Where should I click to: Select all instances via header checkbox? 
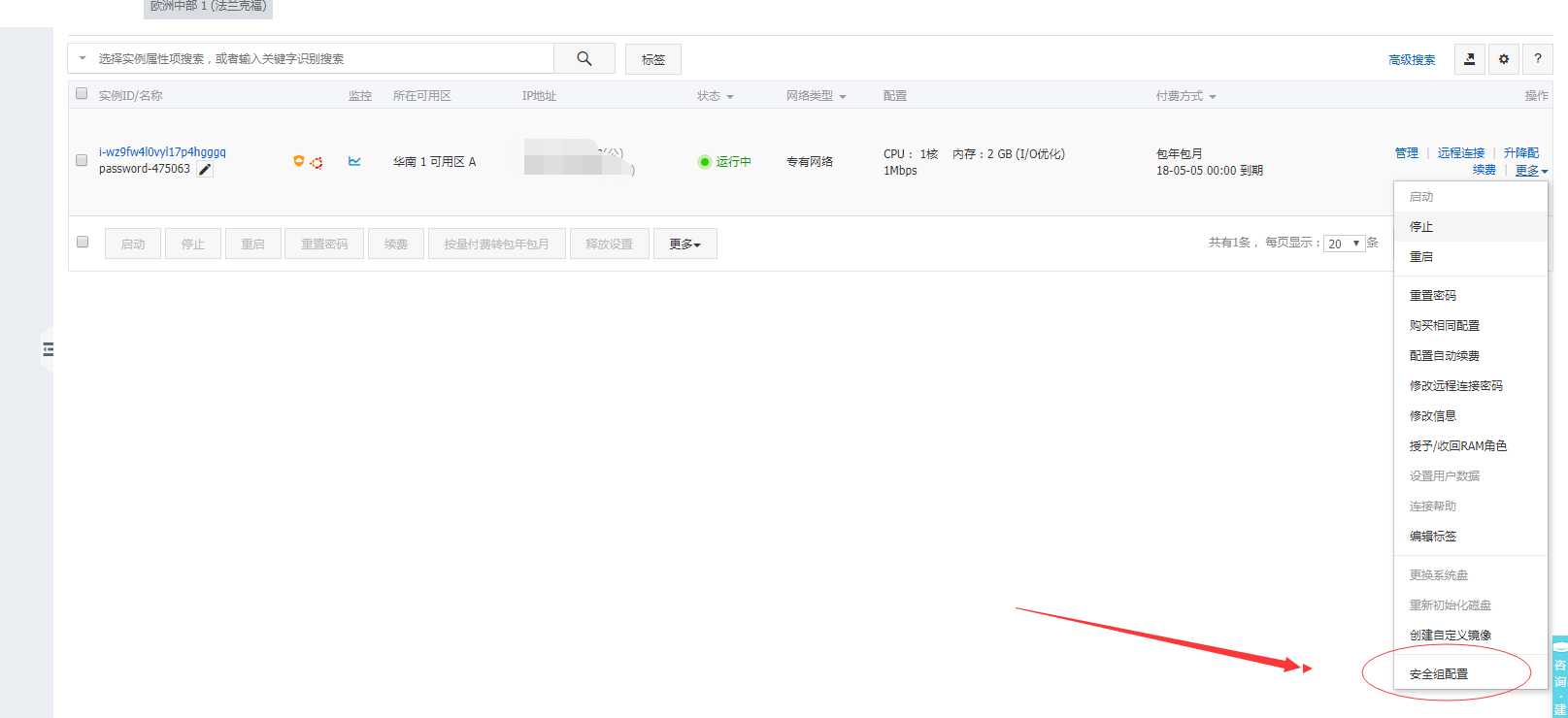[82, 94]
